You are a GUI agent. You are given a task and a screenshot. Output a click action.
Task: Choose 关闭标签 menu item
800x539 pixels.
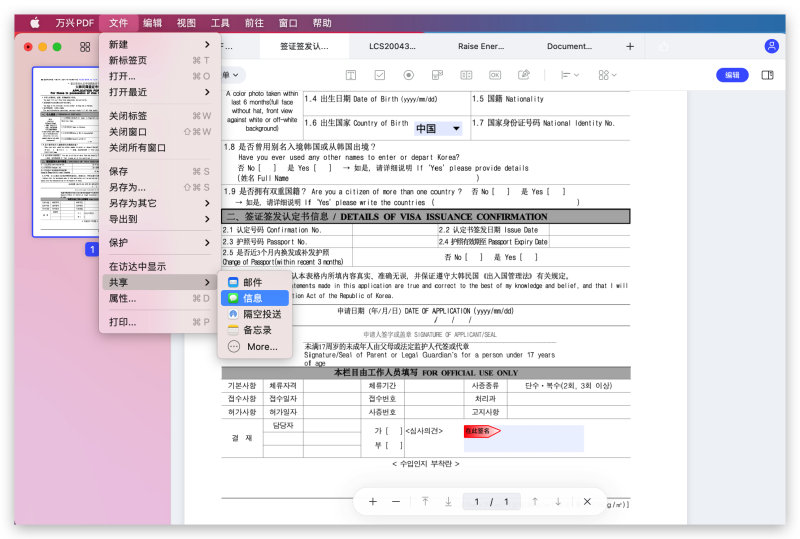coord(160,116)
